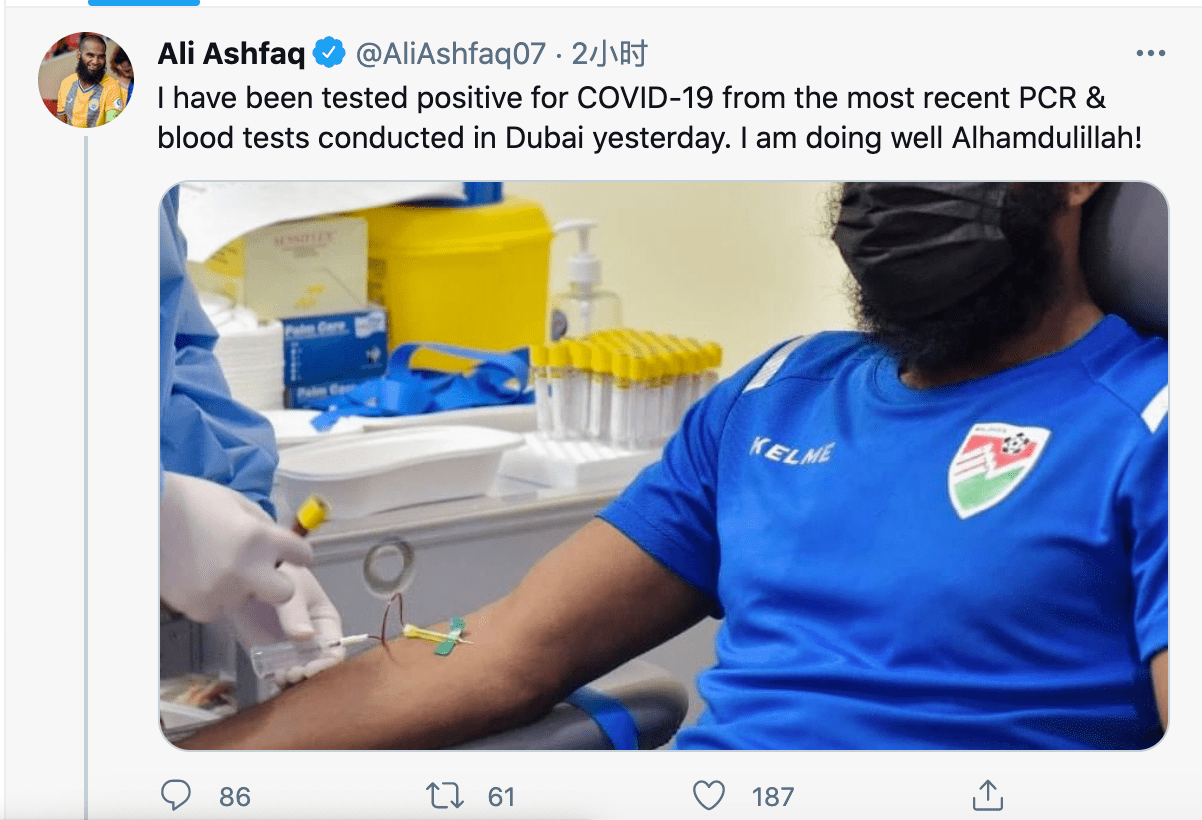Open Ali Ashfaq's round profile avatar
This screenshot has height=820, width=1202.
pos(86,80)
